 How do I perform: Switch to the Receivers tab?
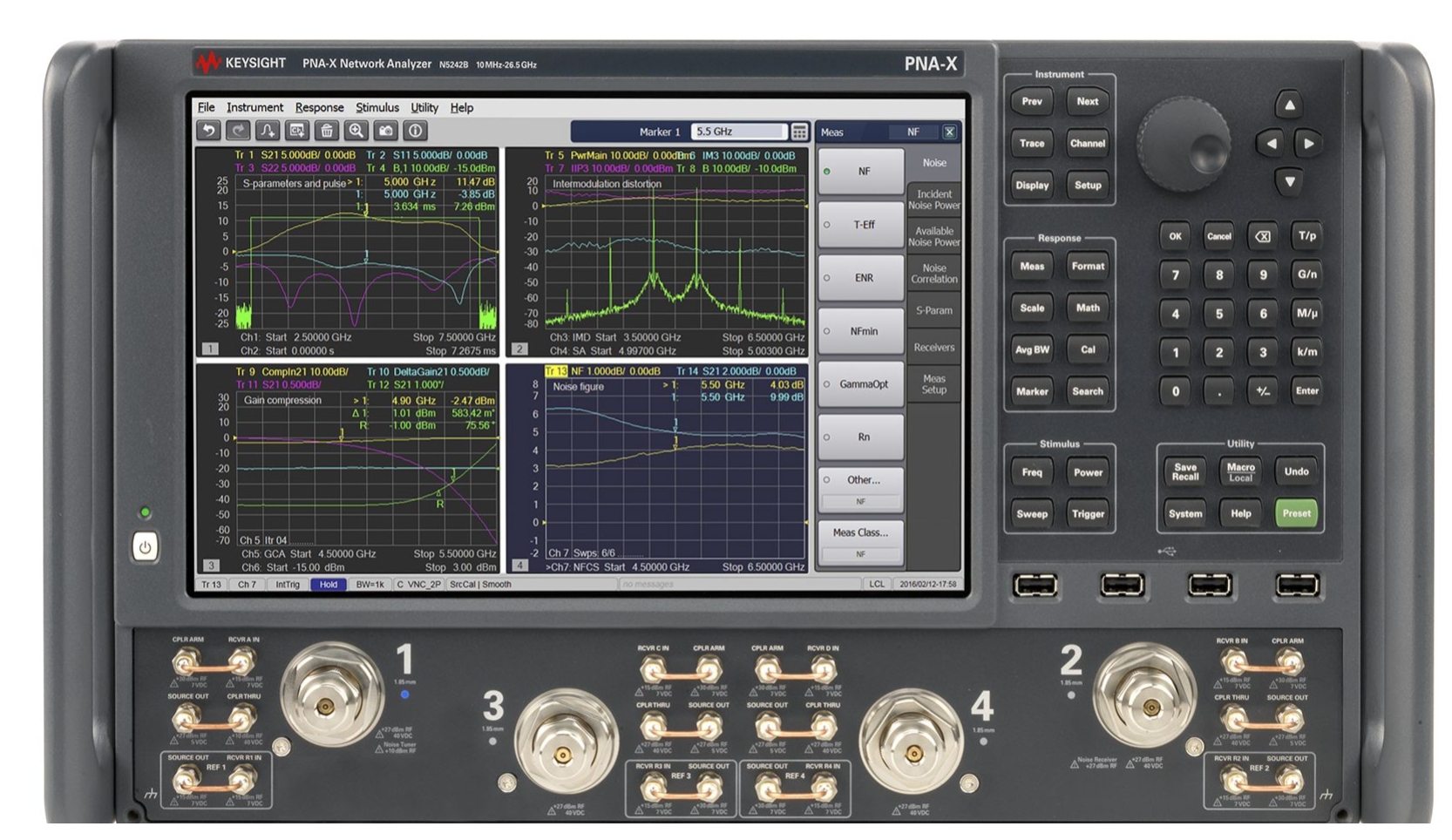point(934,347)
